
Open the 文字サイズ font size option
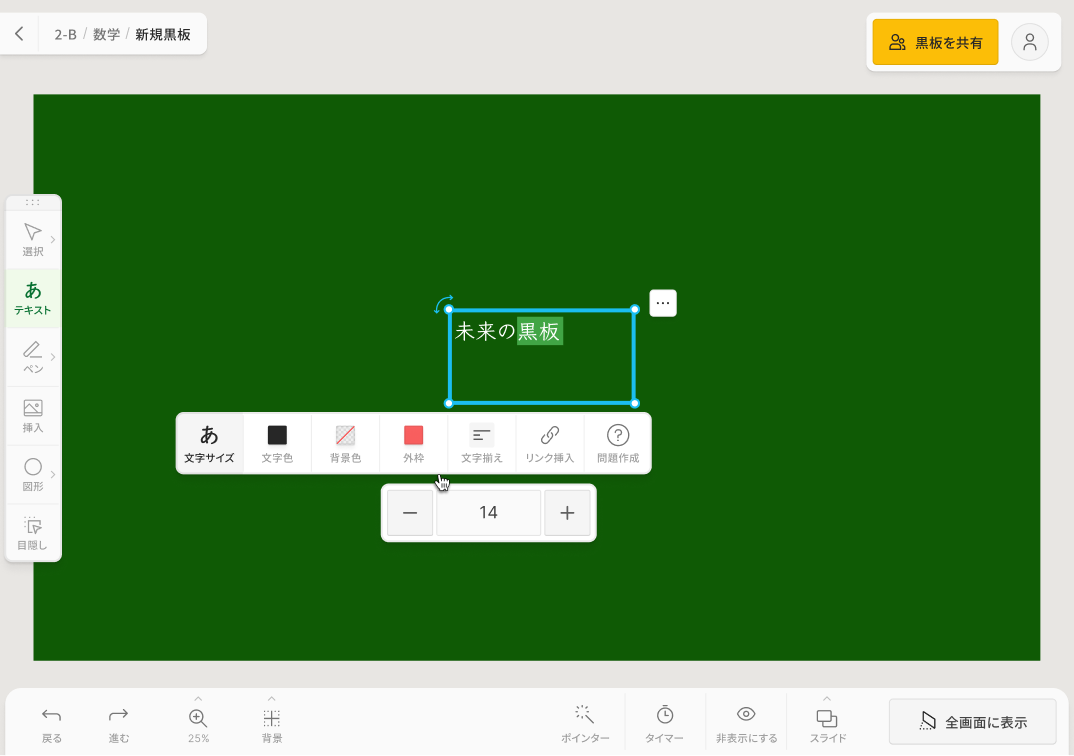209,443
